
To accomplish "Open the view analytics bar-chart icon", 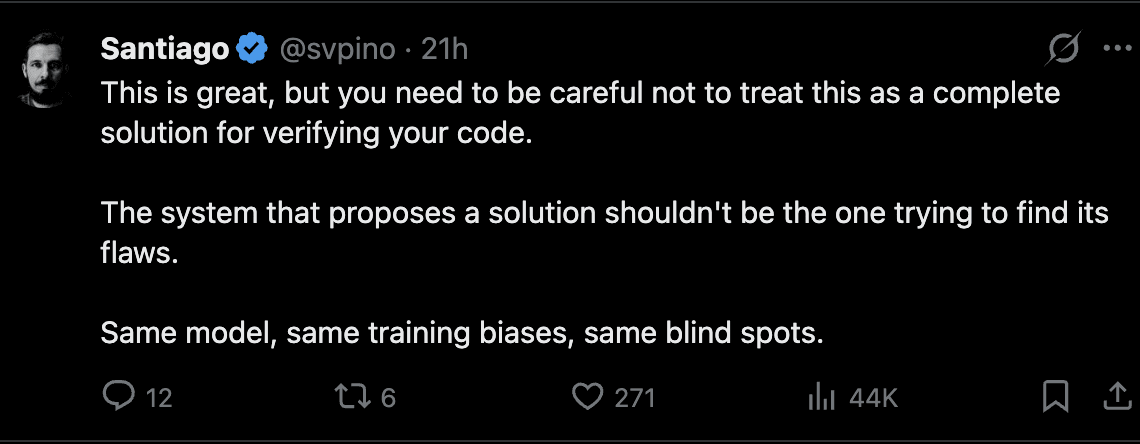I will [x=821, y=397].
